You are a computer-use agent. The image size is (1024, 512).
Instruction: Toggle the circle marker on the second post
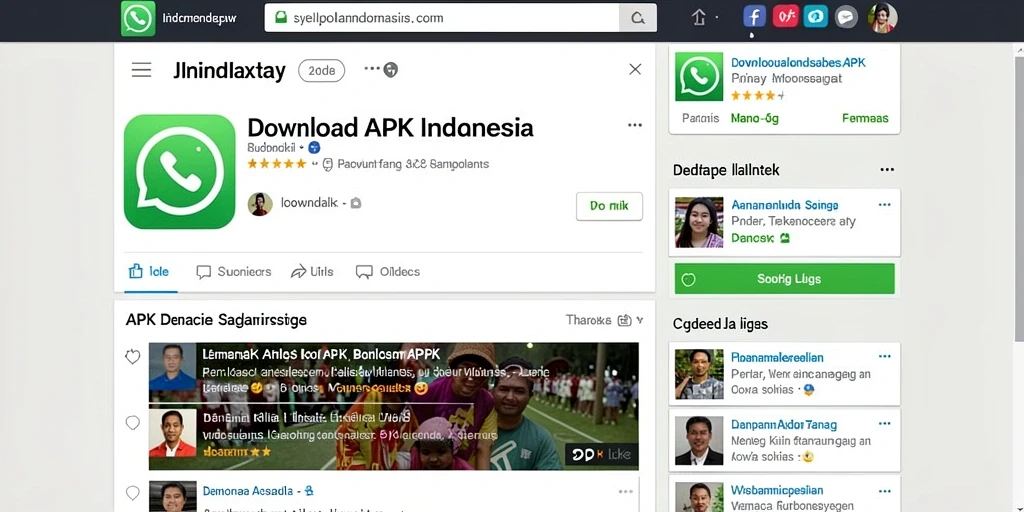[133, 423]
